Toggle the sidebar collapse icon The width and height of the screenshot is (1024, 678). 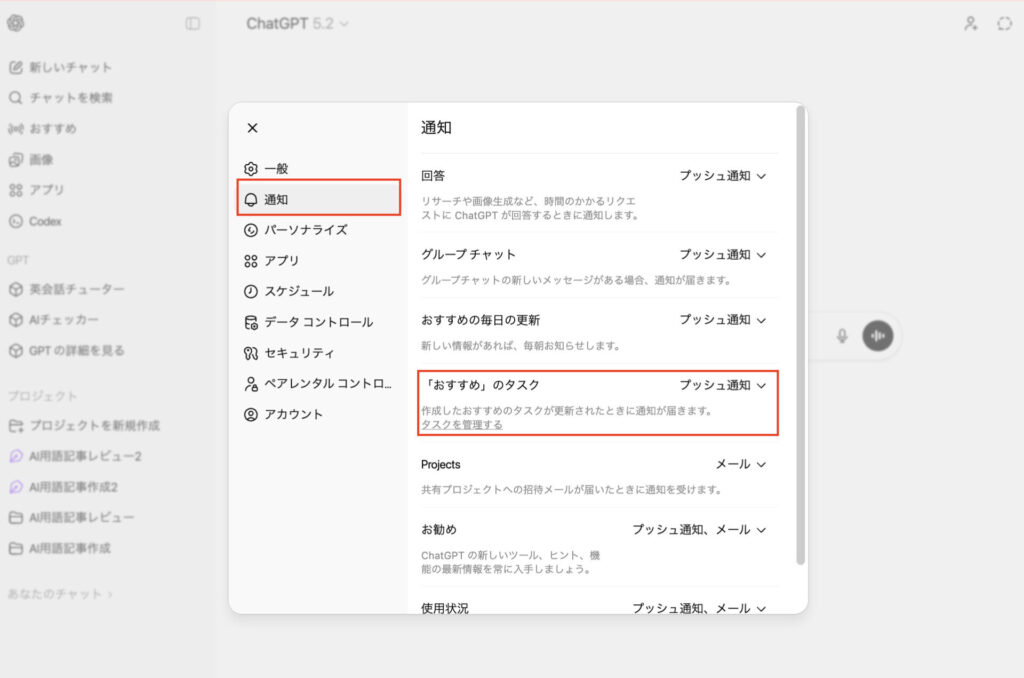tap(193, 23)
